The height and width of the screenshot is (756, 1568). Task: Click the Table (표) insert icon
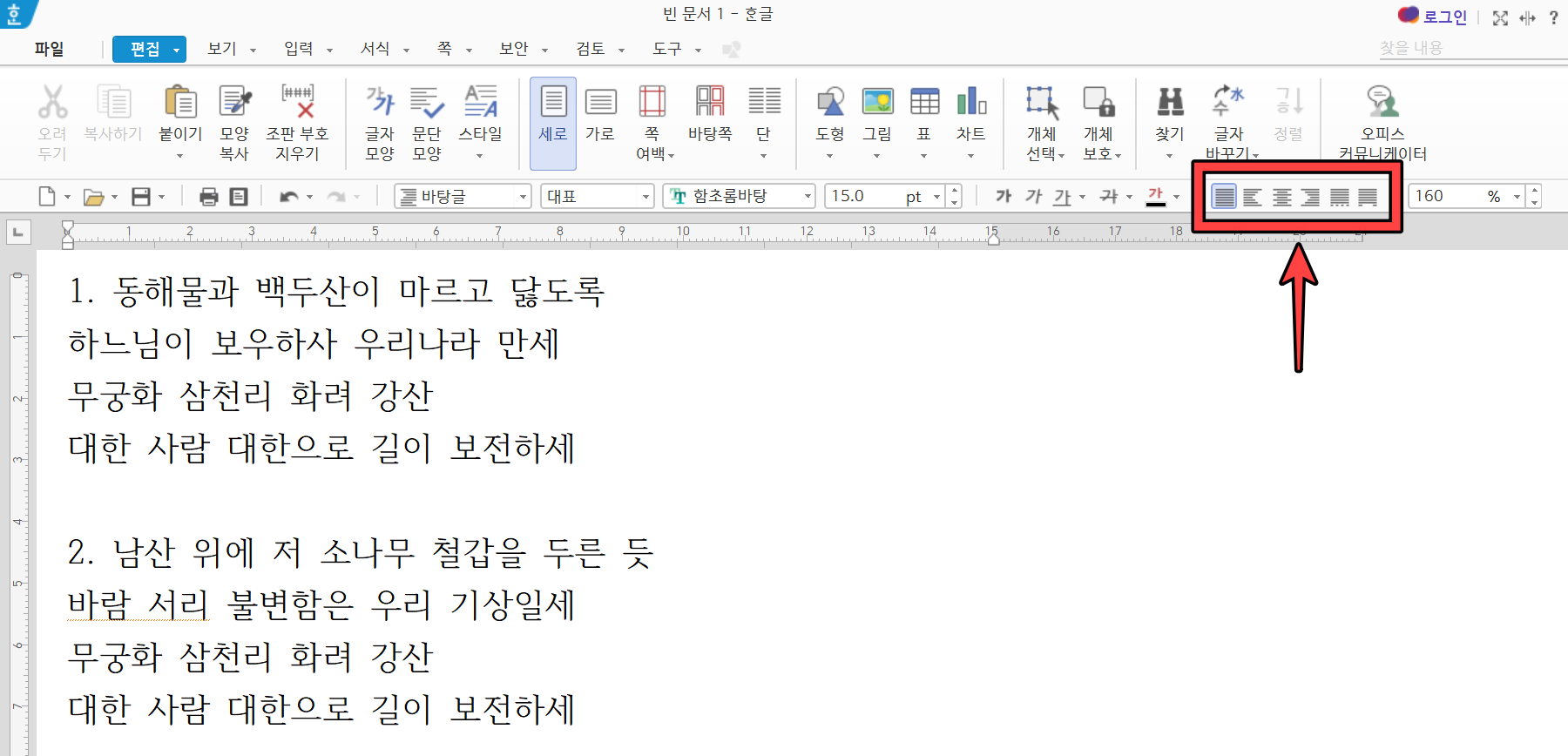(x=924, y=103)
